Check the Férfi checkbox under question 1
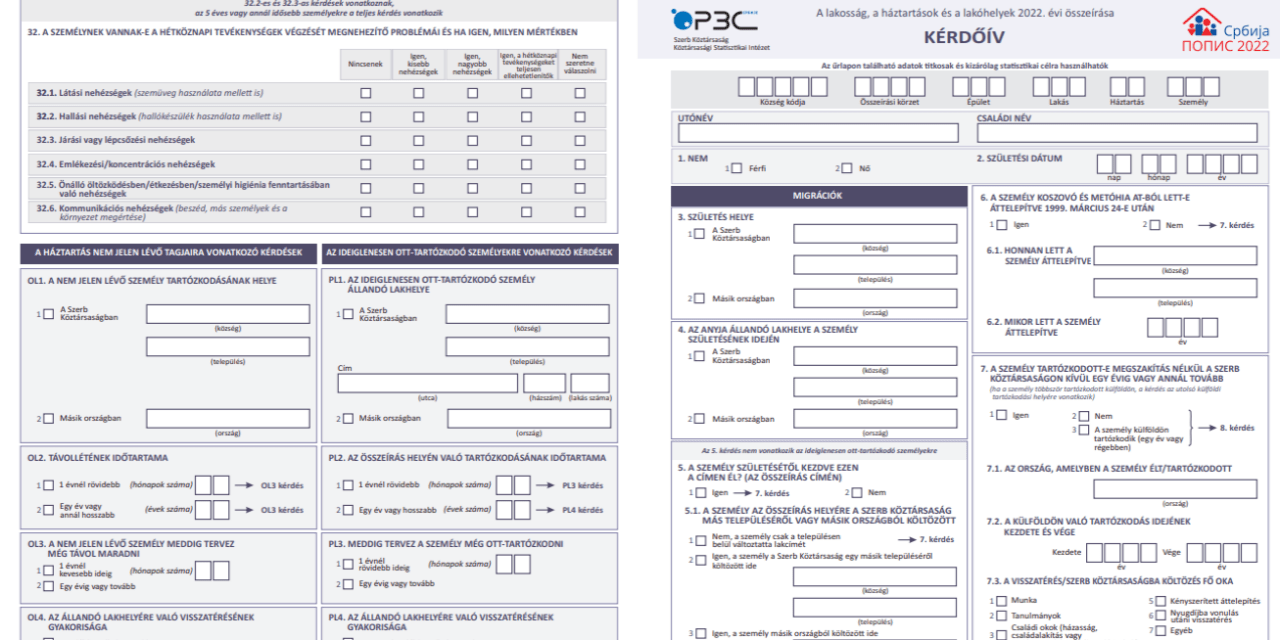The image size is (1280, 640). click(737, 169)
